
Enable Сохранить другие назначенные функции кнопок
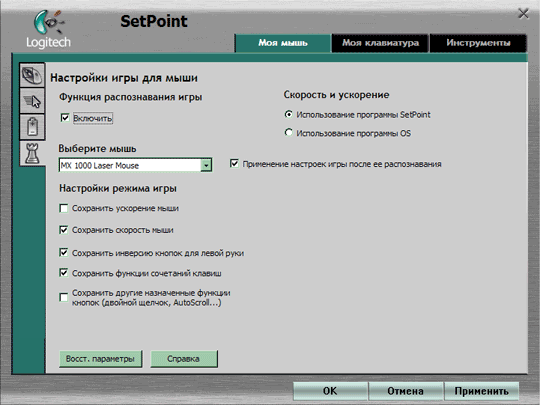point(64,297)
